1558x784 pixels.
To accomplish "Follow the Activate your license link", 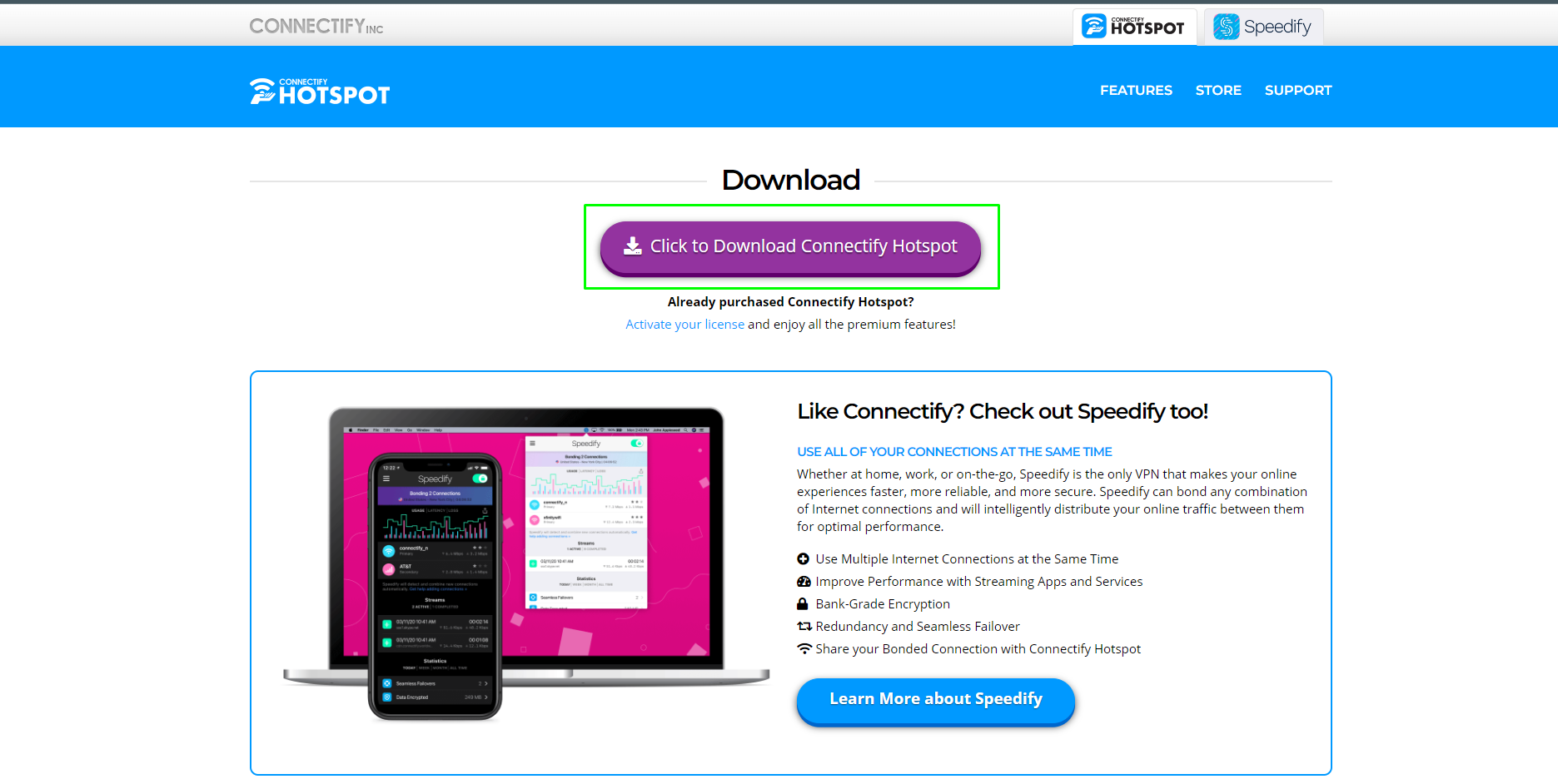I will point(684,325).
